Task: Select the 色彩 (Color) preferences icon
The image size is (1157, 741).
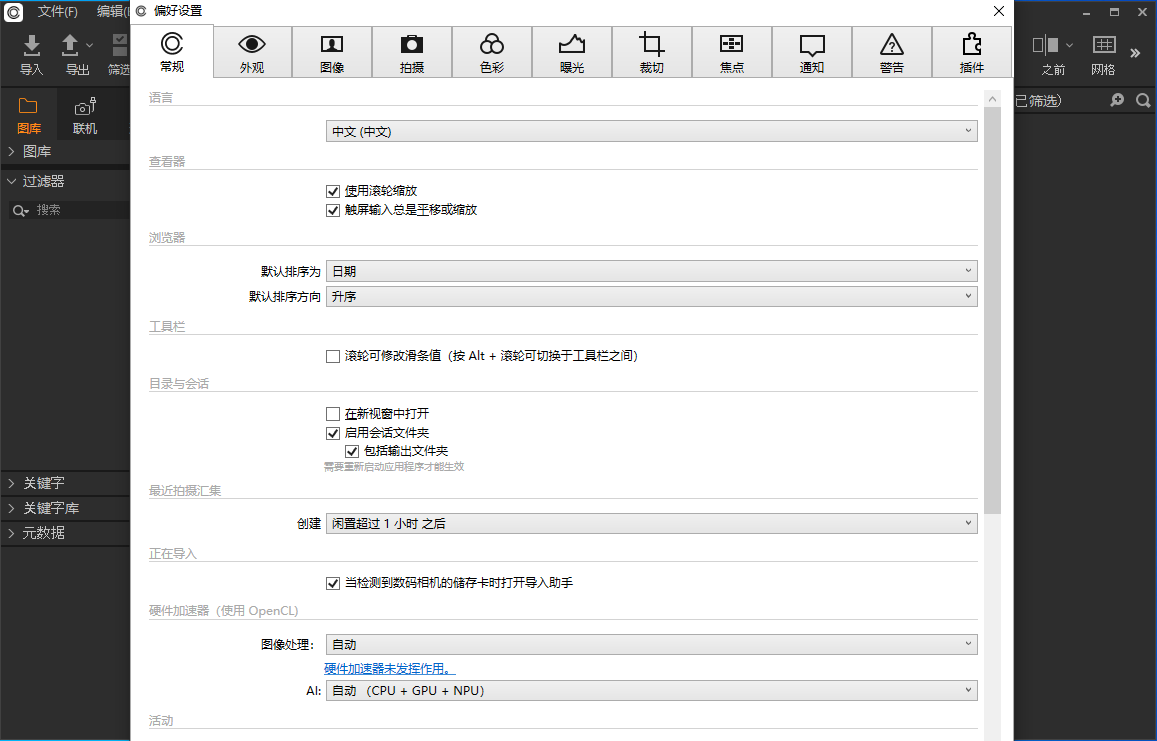Action: [492, 51]
